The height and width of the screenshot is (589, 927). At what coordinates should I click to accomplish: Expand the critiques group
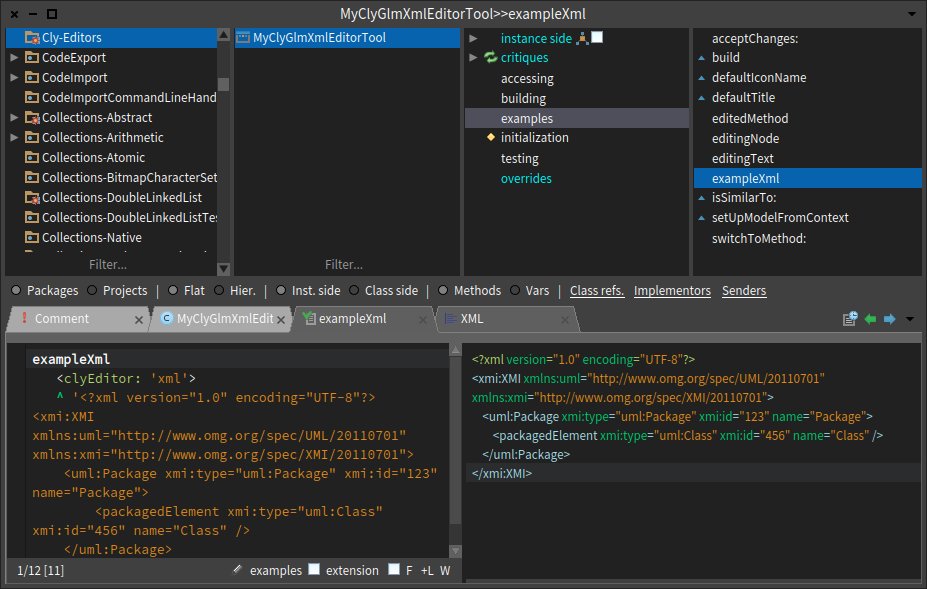tap(474, 58)
